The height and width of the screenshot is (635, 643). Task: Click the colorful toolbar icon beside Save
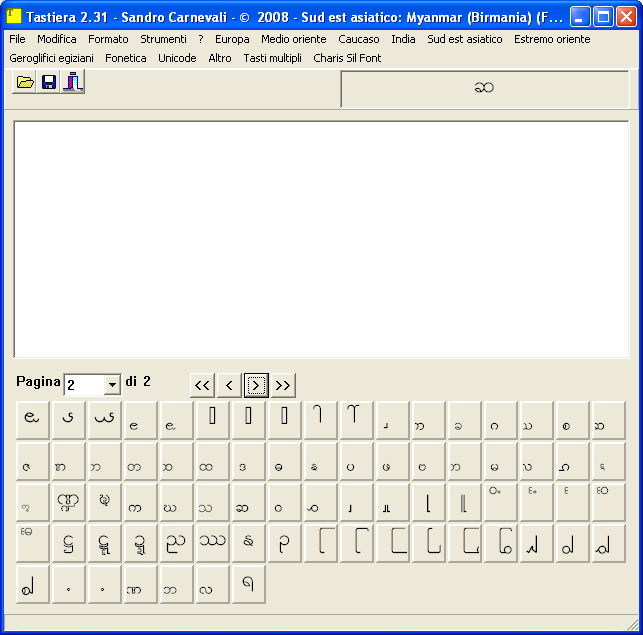point(73,82)
